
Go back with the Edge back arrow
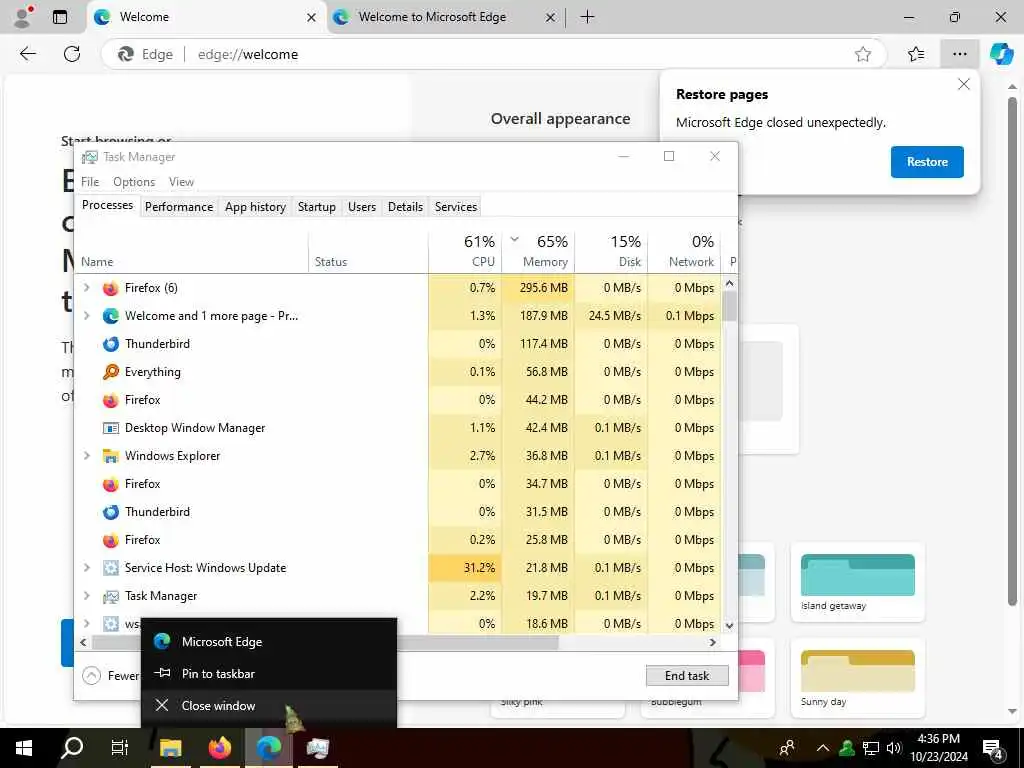tap(27, 54)
